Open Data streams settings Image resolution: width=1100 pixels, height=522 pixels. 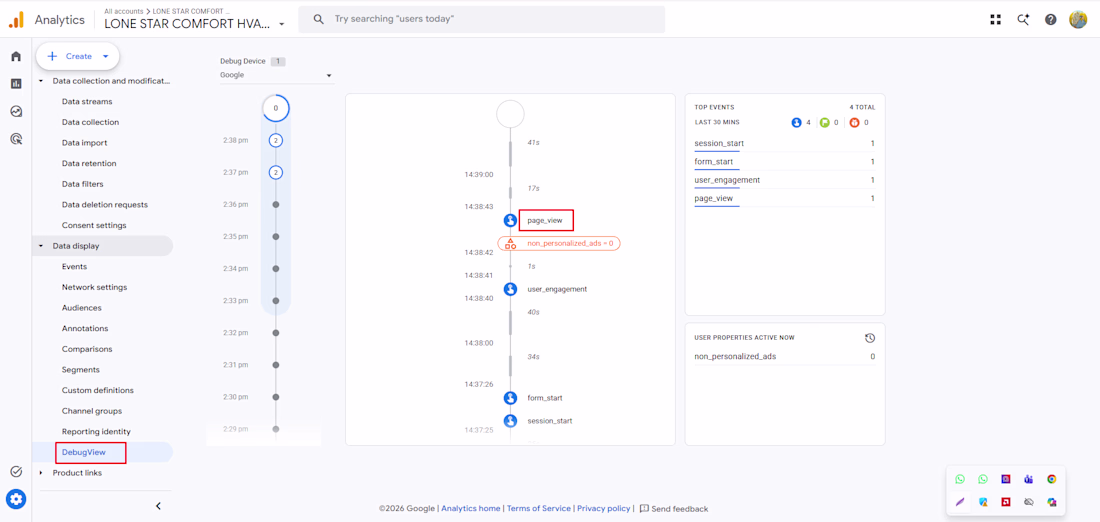[x=87, y=102]
